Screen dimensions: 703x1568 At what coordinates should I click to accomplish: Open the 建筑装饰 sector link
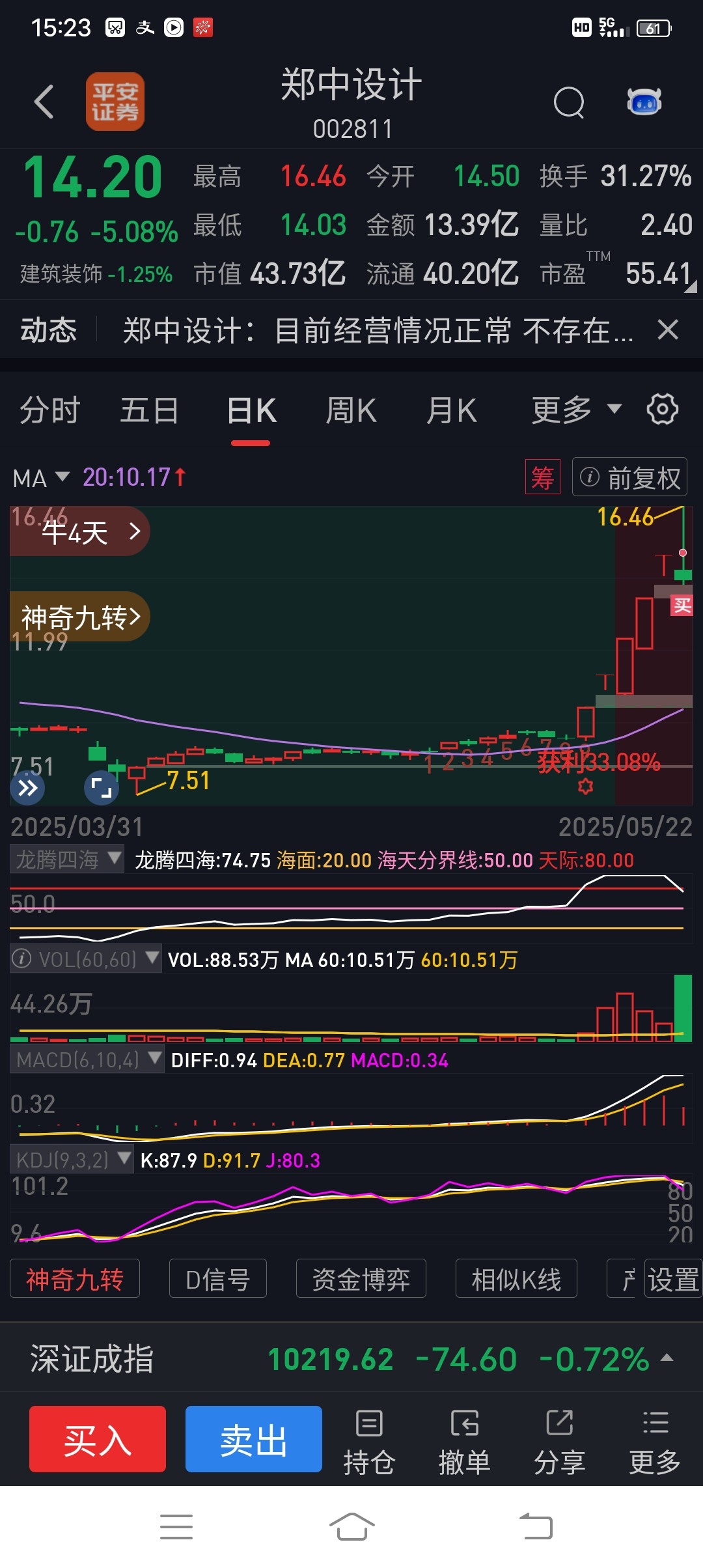click(96, 273)
